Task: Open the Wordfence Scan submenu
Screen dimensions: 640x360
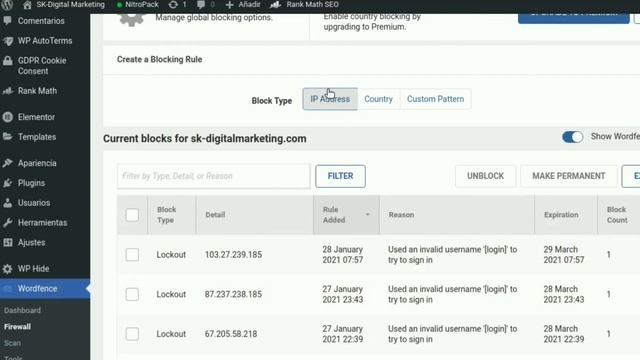Action: click(x=12, y=343)
